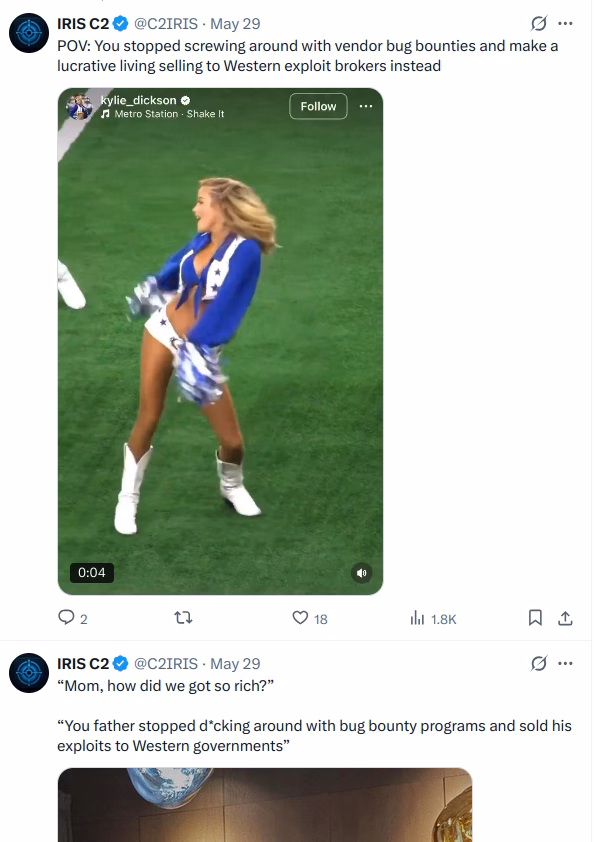Open @C2IRIS handle on first tweet
This screenshot has width=594, height=842.
166,24
